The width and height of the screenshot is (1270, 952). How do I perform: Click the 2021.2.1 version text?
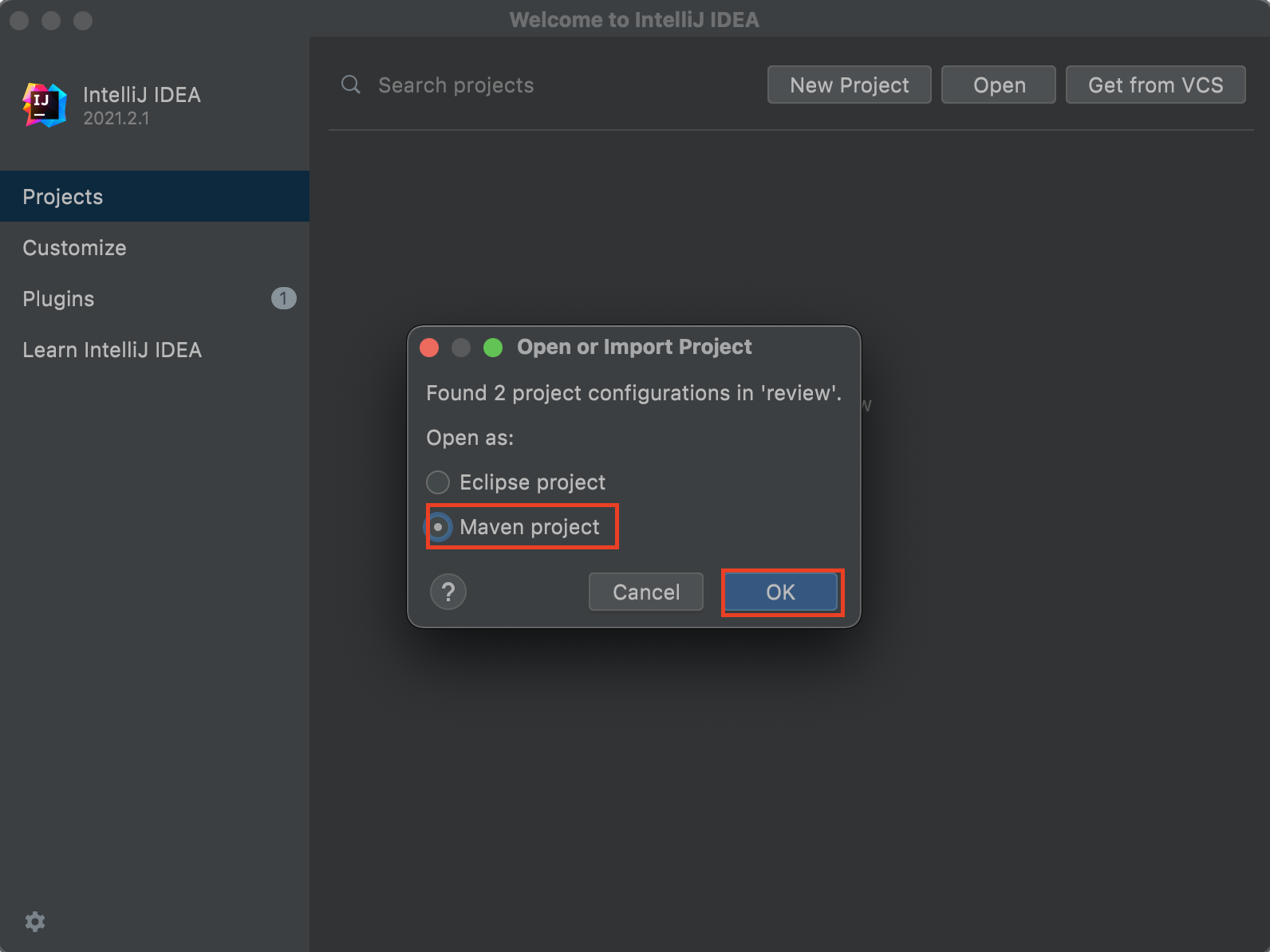[x=116, y=118]
